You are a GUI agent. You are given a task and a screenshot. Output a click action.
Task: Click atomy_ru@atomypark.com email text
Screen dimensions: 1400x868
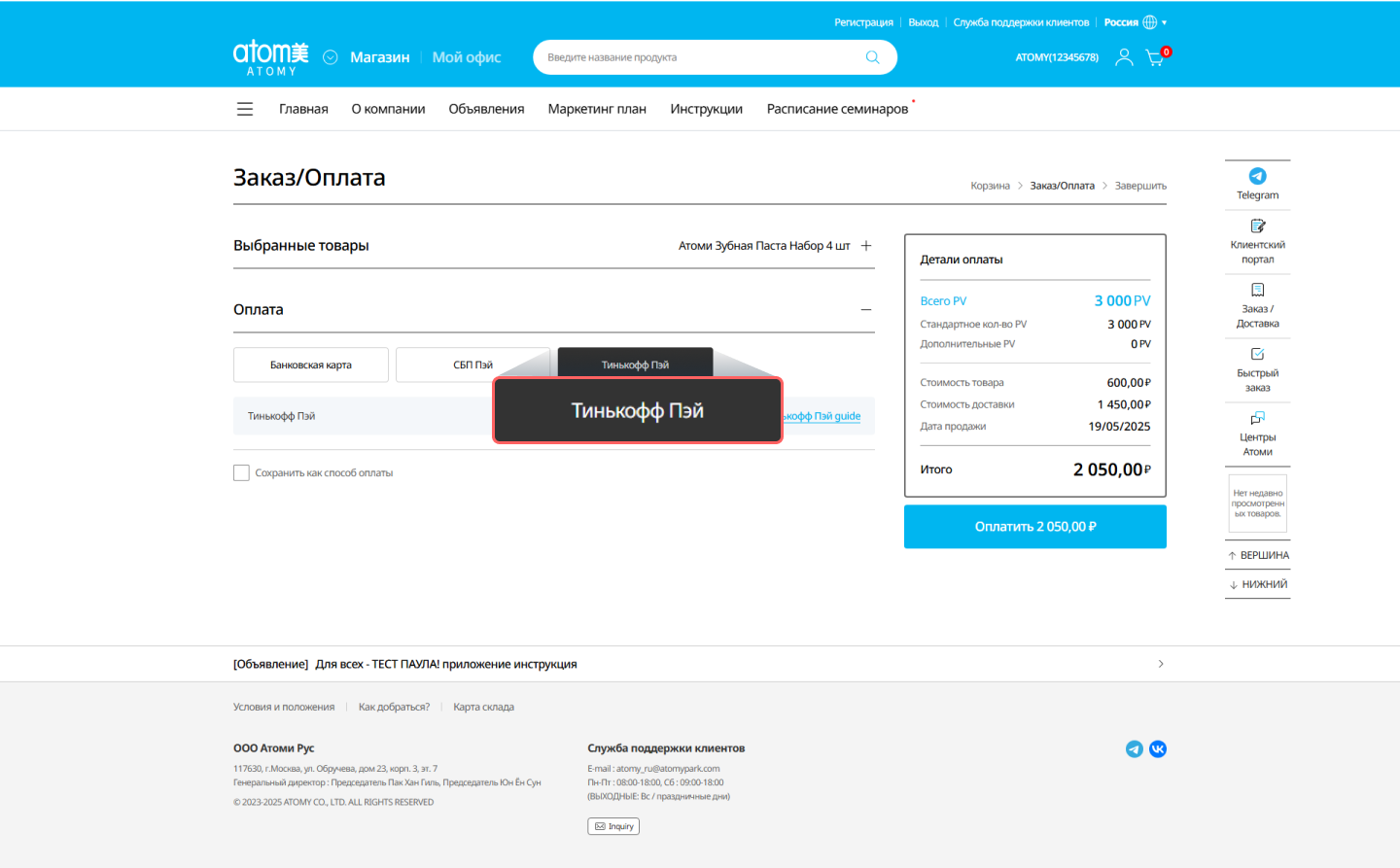pyautogui.click(x=668, y=768)
